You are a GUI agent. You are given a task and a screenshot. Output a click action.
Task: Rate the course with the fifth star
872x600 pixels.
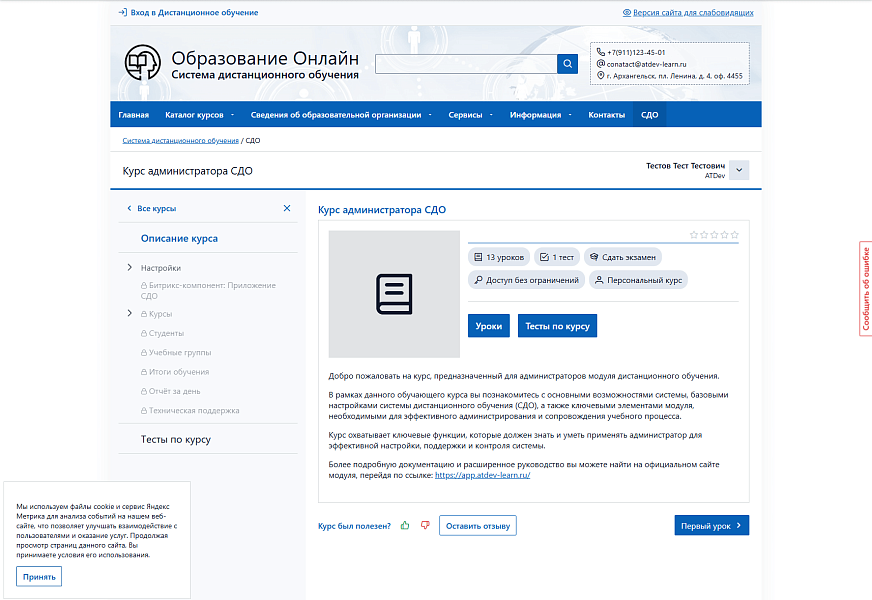pyautogui.click(x=735, y=235)
